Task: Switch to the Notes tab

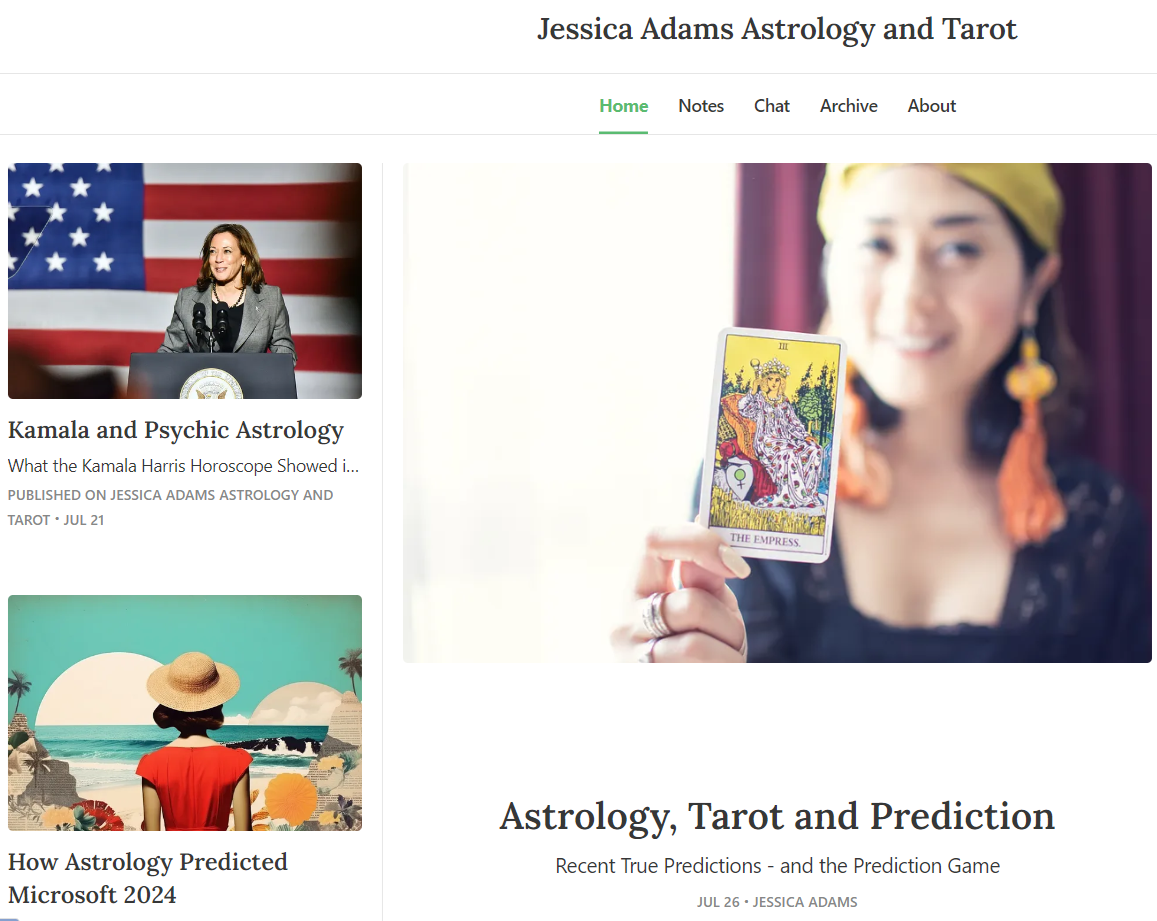Action: (x=701, y=106)
